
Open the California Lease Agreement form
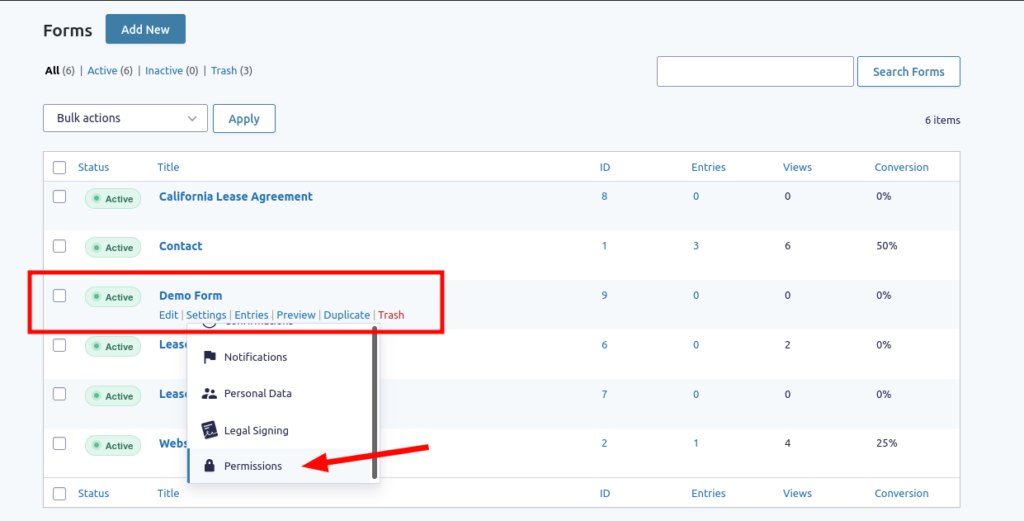click(236, 197)
